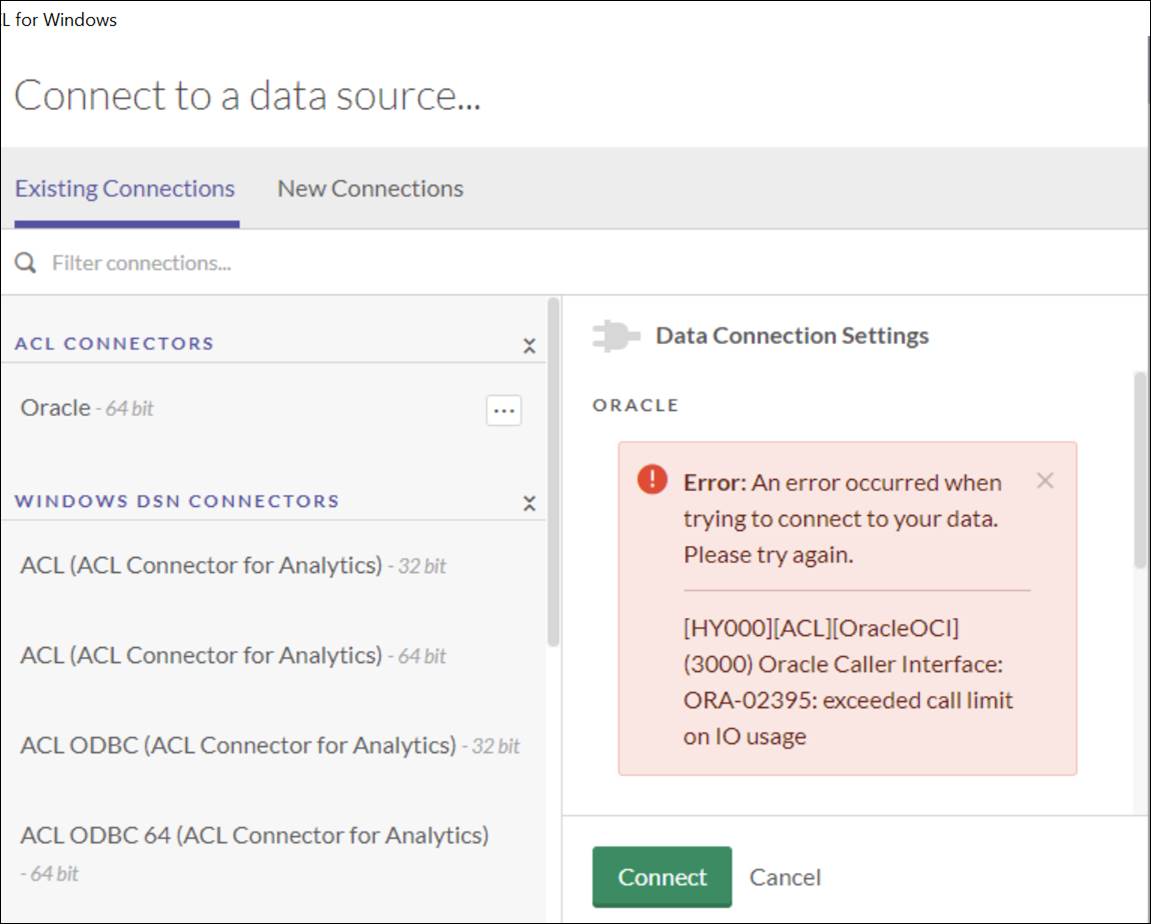
Task: Click the red error alert icon
Action: [x=649, y=479]
